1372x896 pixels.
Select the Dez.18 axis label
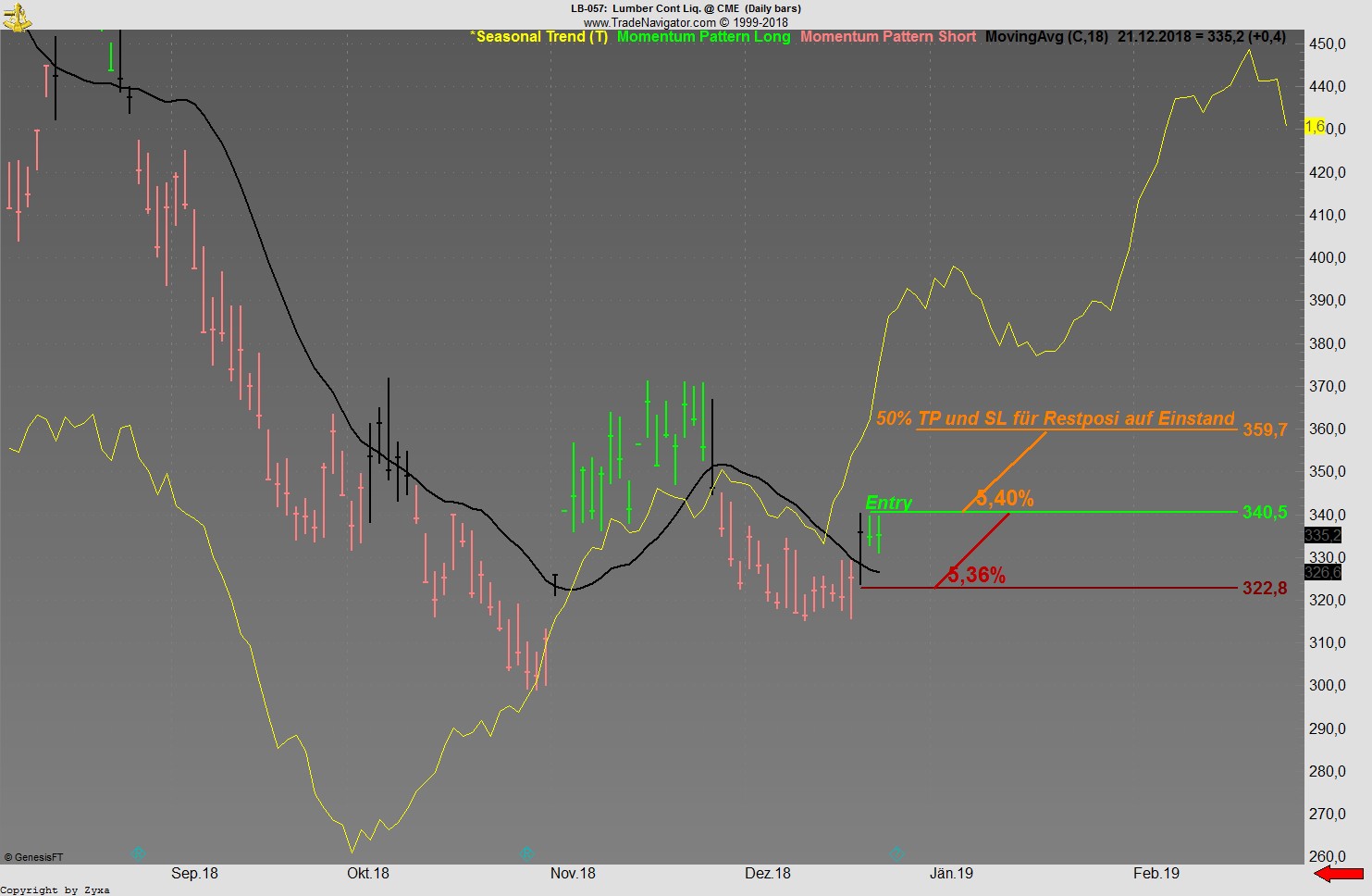pos(768,873)
